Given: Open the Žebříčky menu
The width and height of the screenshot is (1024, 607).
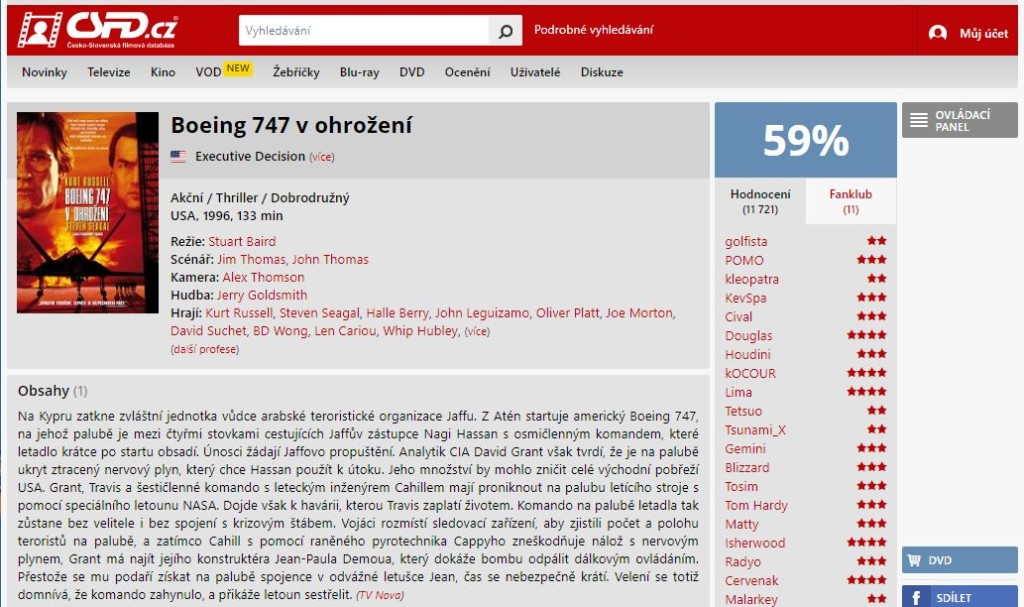Looking at the screenshot, I should 296,72.
